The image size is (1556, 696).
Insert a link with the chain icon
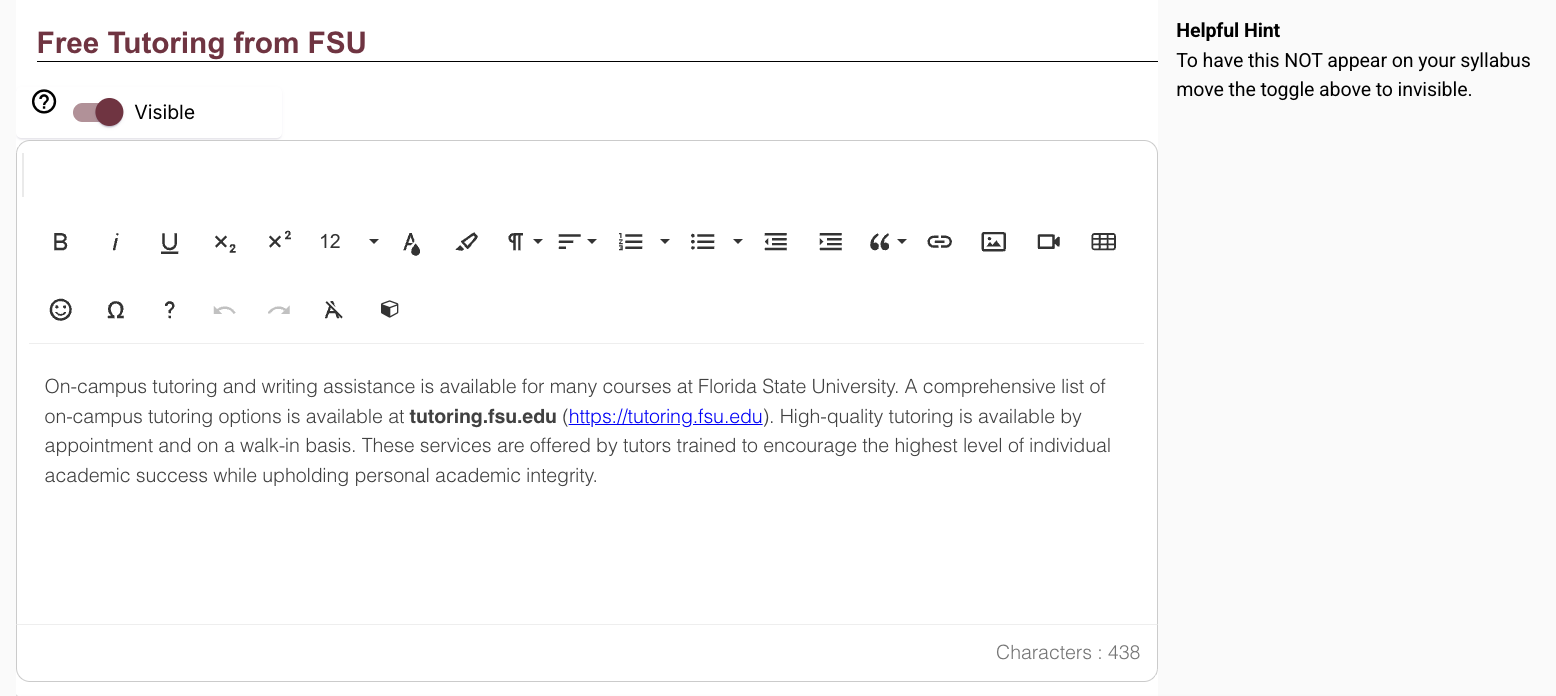(x=939, y=242)
